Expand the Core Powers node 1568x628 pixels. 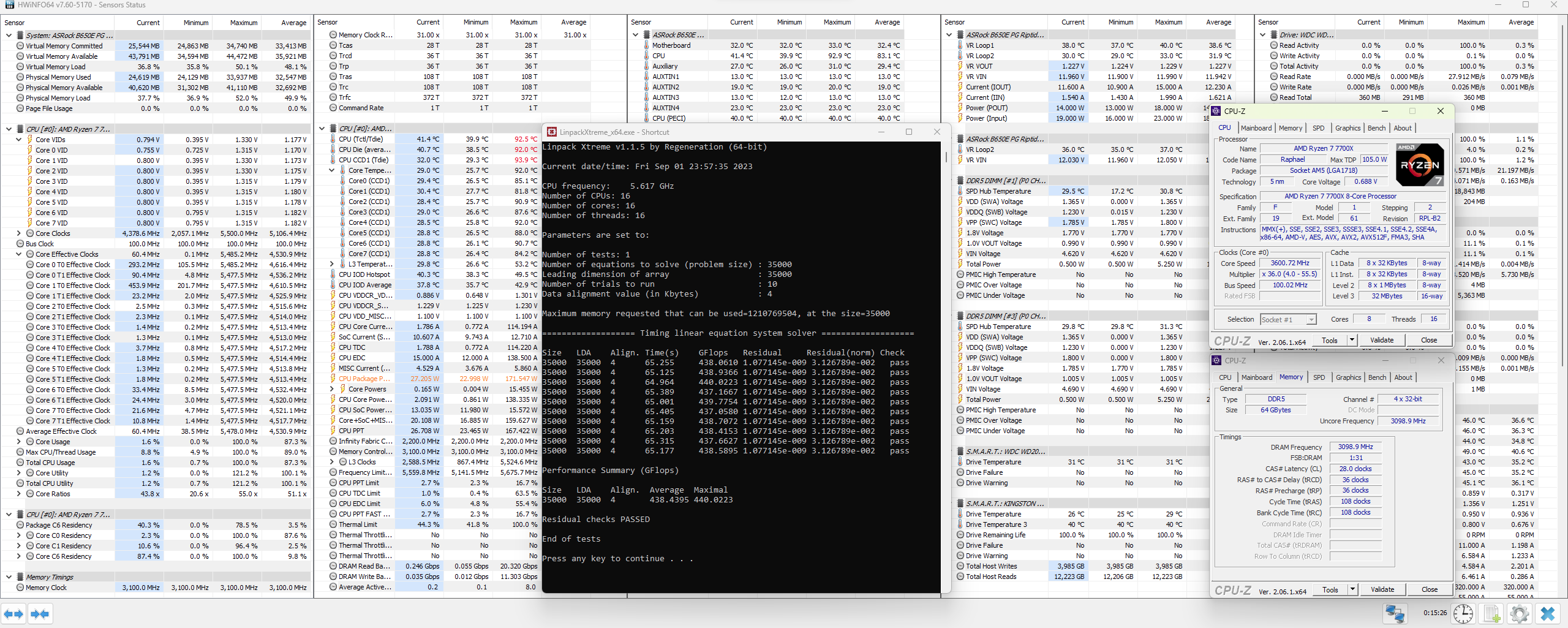[x=331, y=389]
